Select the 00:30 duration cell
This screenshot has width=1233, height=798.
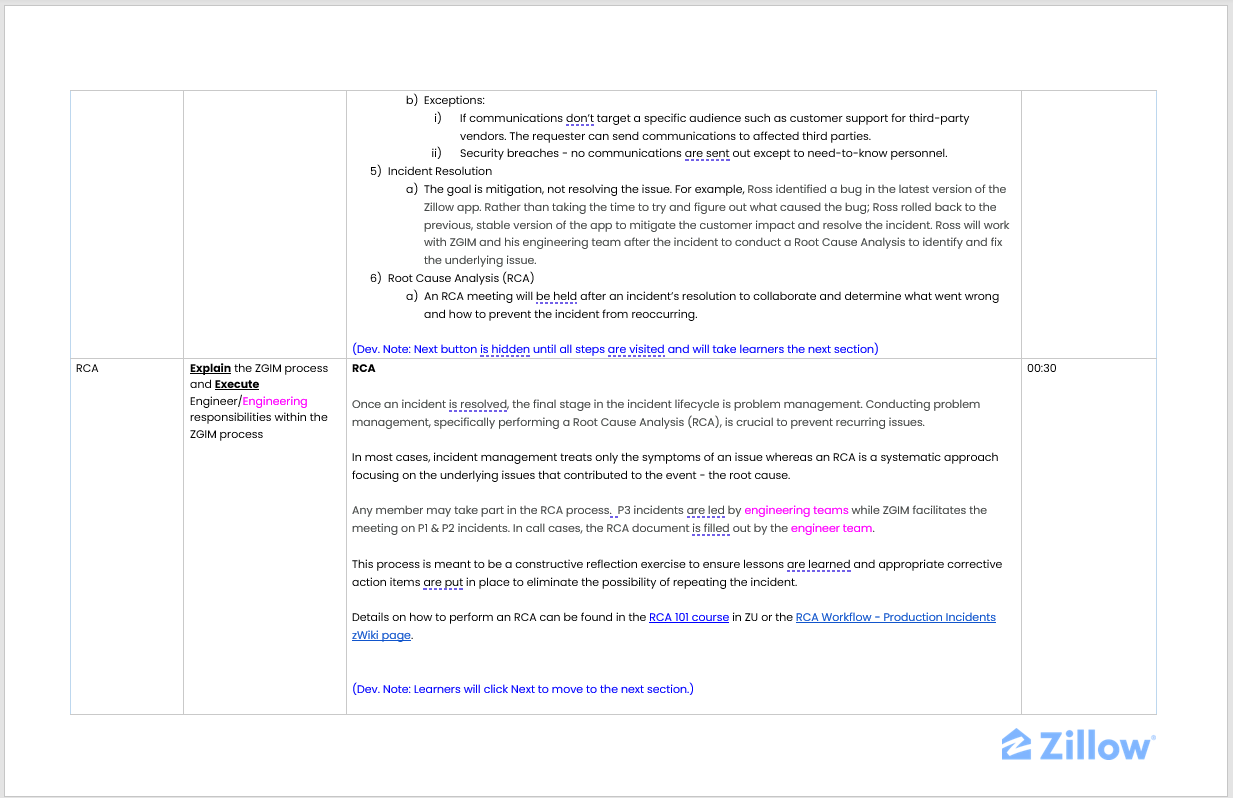coord(1041,368)
